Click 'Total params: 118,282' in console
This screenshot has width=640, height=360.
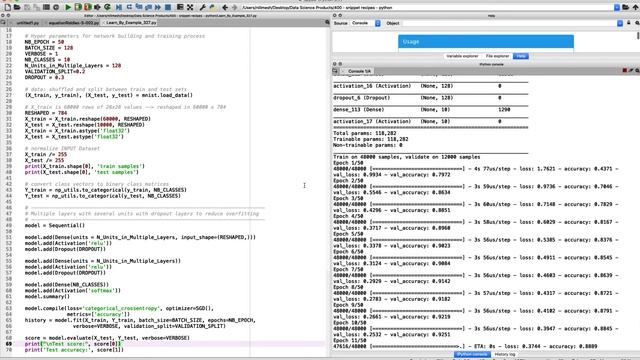coord(364,133)
